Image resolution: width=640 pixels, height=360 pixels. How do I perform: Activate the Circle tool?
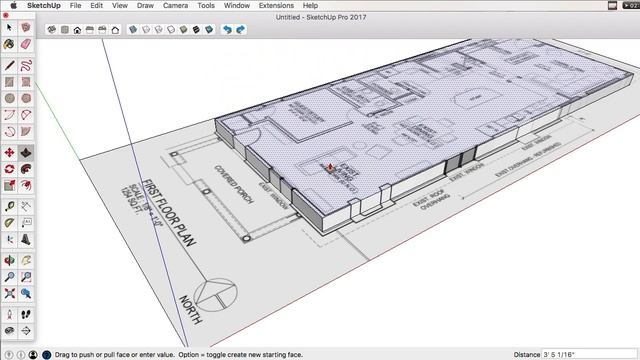[9, 98]
